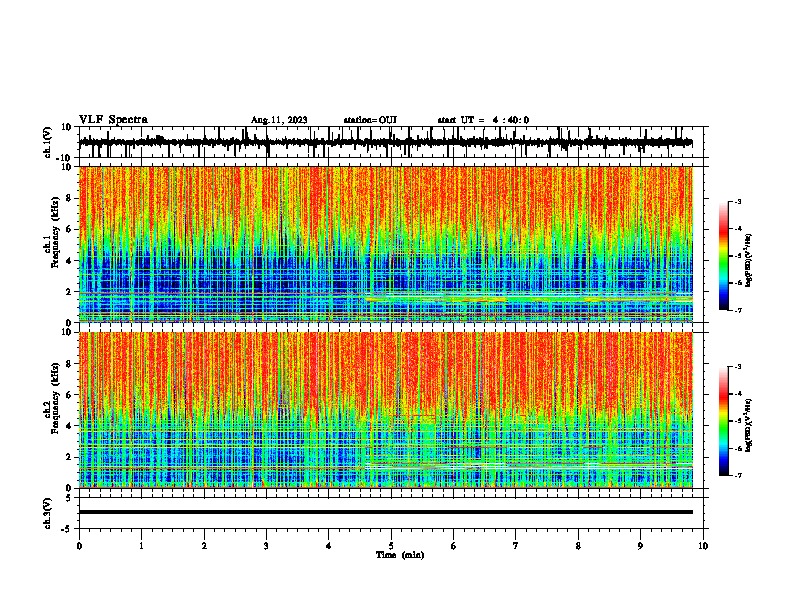
Task: Click the "5" tick on Time axis
Action: 391,546
